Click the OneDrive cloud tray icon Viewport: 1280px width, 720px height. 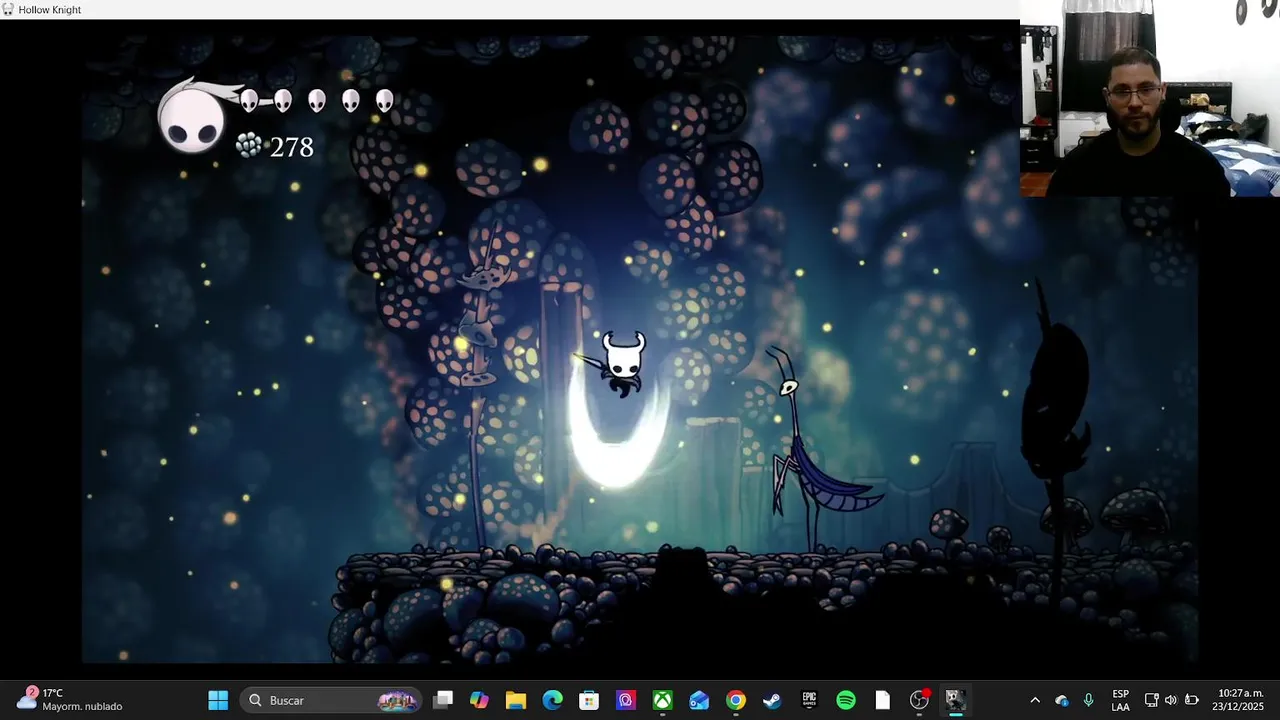click(1062, 700)
